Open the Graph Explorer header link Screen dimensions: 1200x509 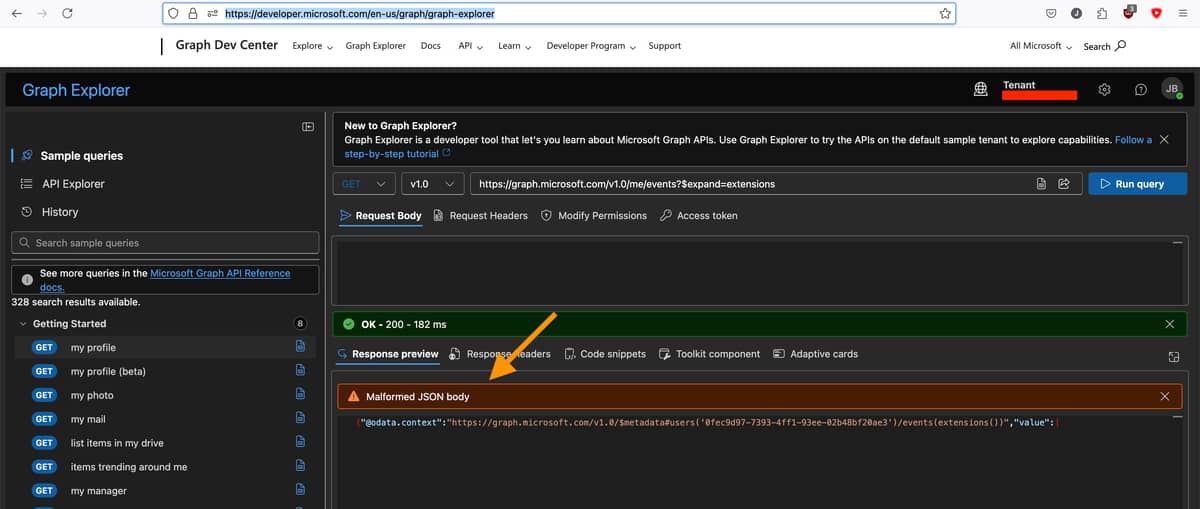pyautogui.click(x=375, y=46)
